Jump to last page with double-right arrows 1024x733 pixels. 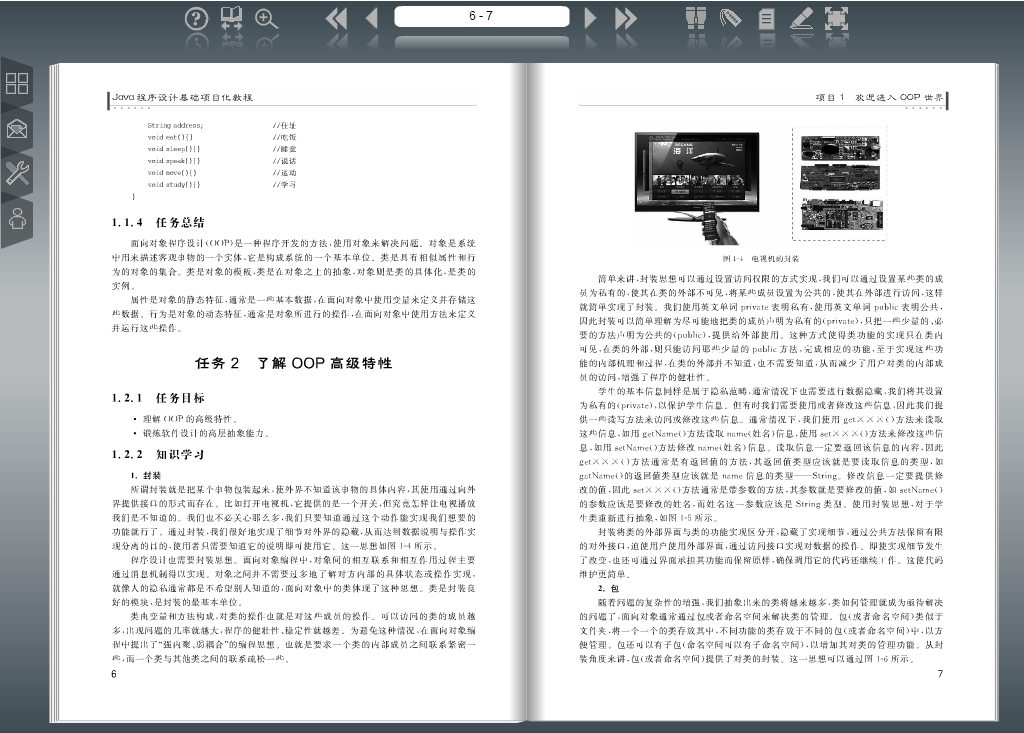coord(626,18)
